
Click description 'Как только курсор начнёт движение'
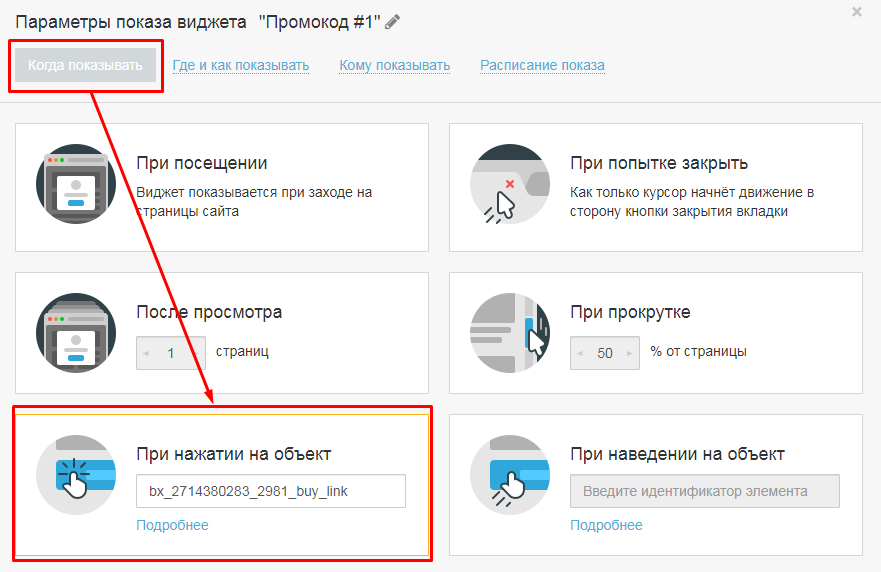click(692, 192)
